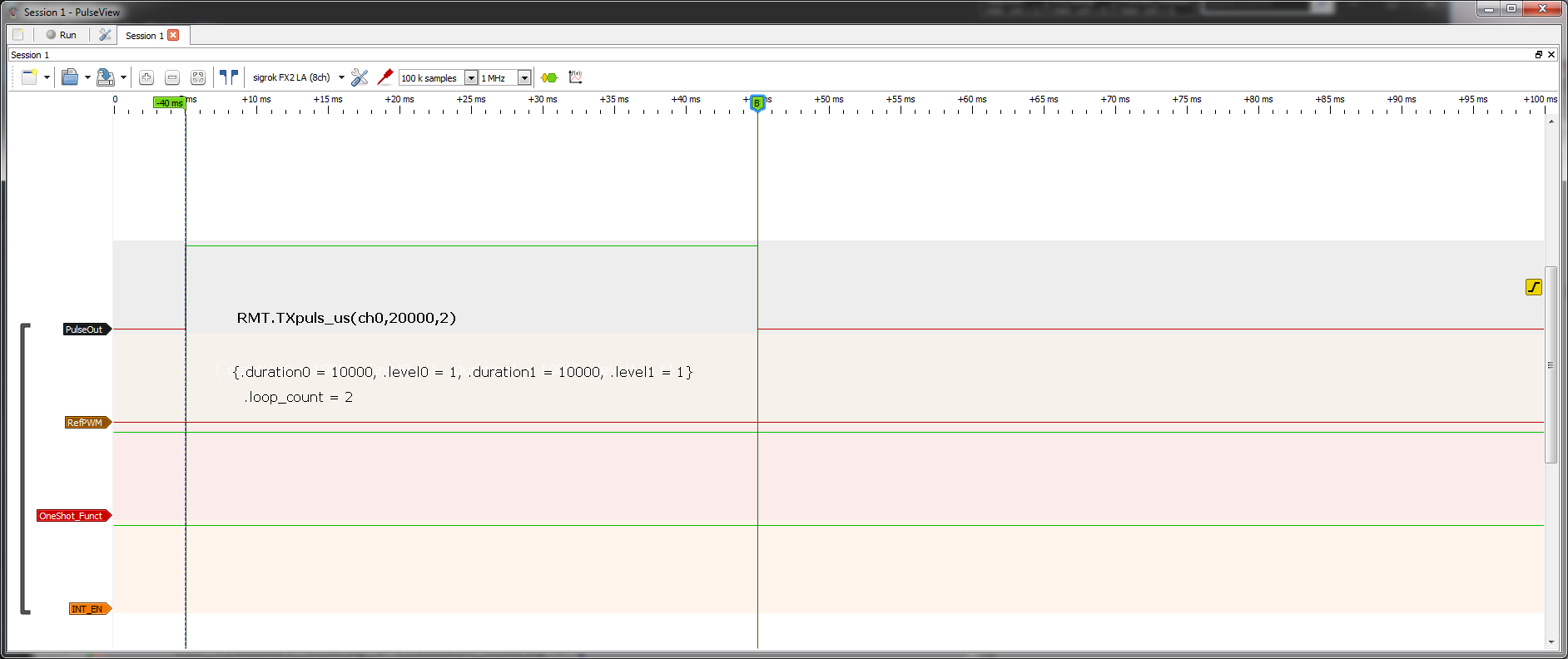Click the trigger marker on the right edge
The image size is (1568, 659).
click(1534, 287)
